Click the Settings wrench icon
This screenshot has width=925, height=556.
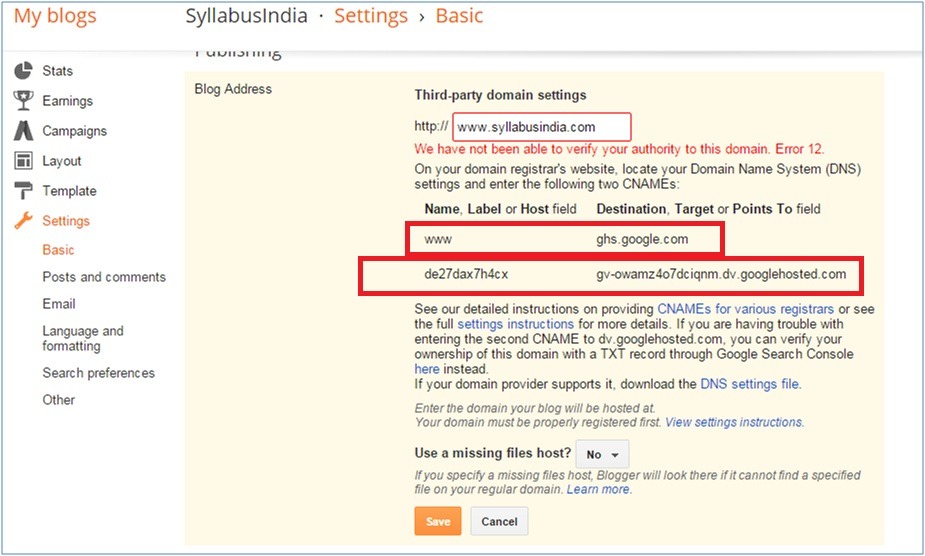click(23, 221)
